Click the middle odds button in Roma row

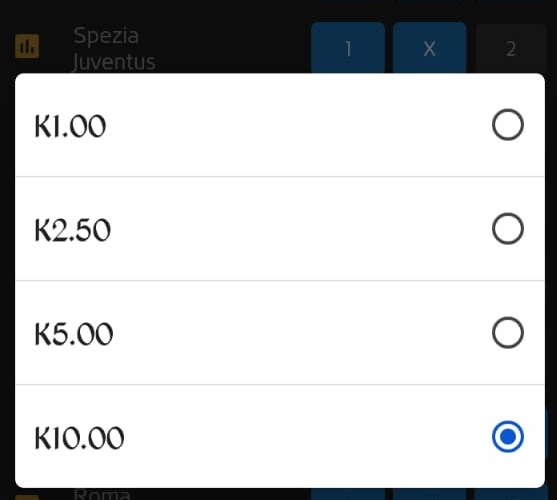click(x=429, y=494)
